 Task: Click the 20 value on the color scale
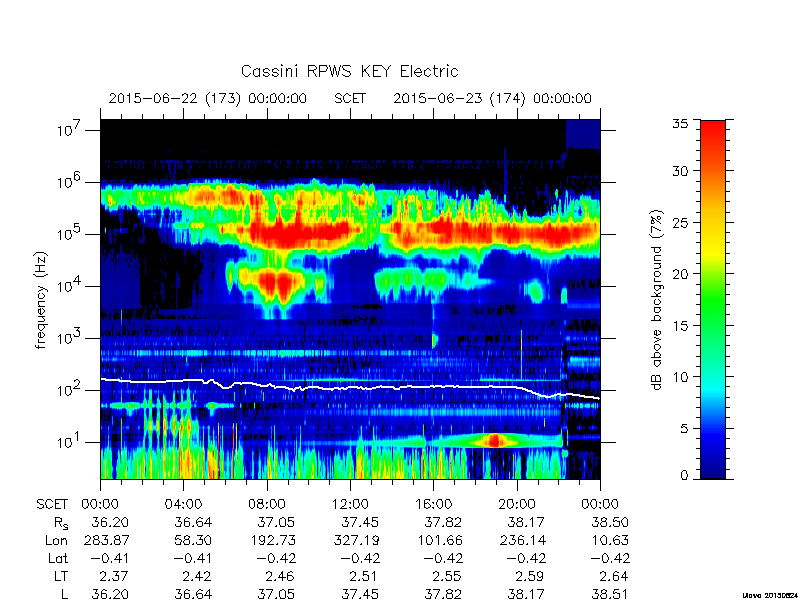click(680, 273)
